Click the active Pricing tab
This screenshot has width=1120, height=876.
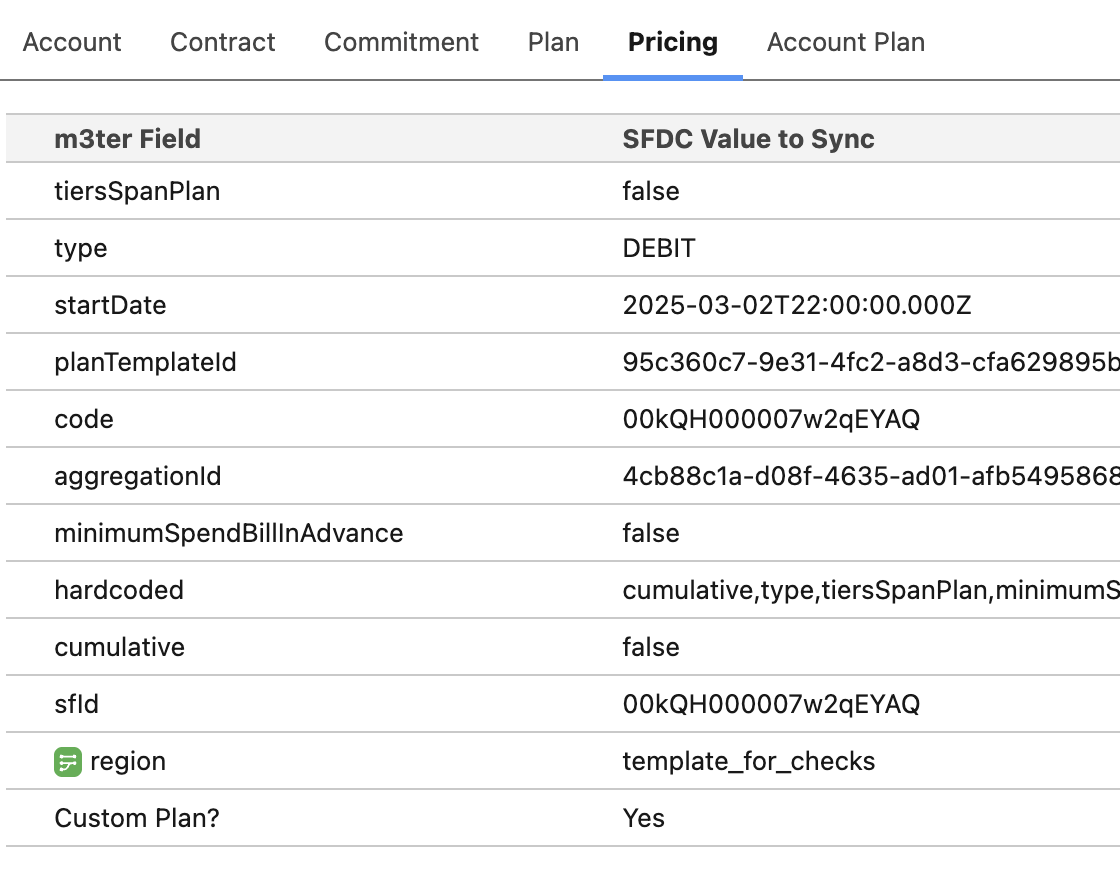(673, 43)
